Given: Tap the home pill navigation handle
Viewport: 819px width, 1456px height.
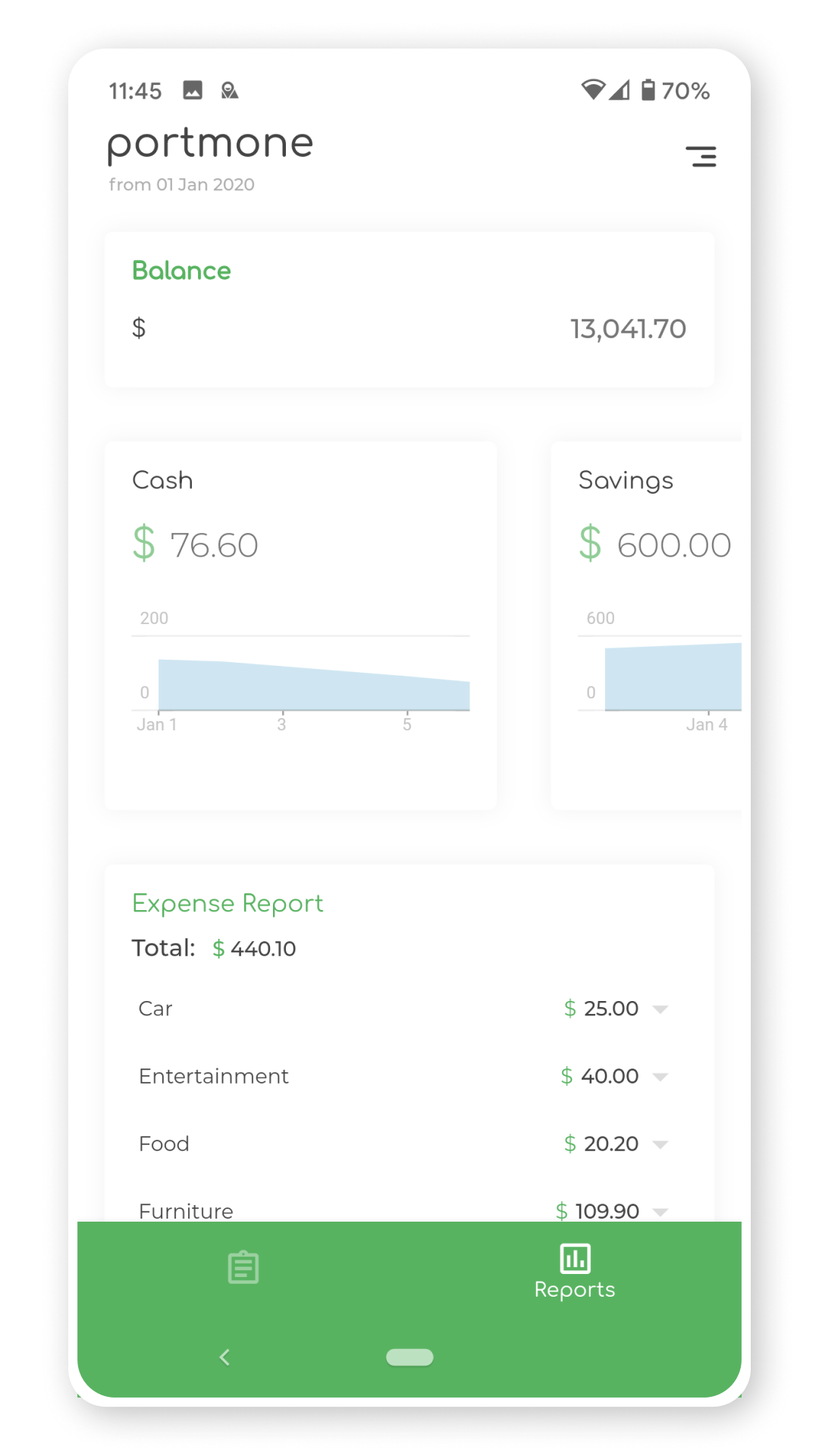Looking at the screenshot, I should coord(409,1357).
